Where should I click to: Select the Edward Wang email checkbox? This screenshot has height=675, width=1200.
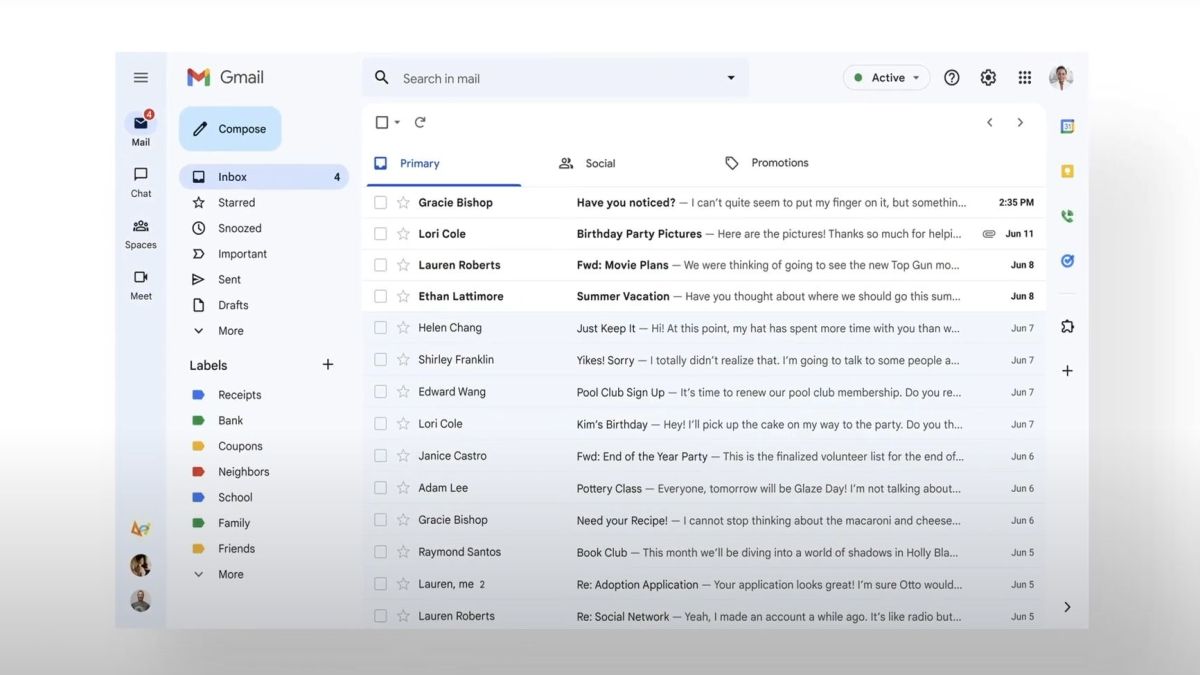(380, 392)
